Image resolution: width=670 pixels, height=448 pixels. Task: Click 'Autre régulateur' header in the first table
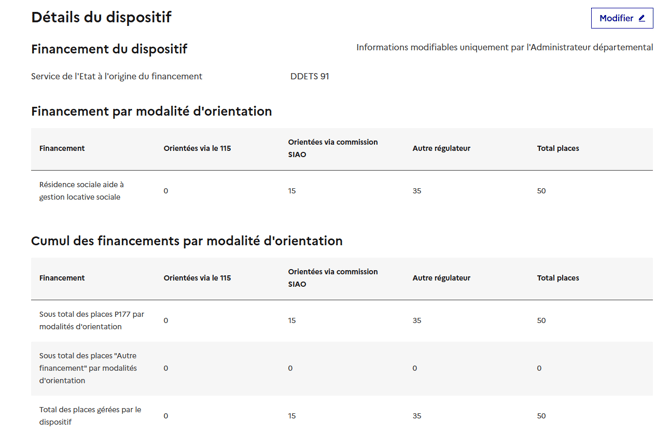(441, 148)
